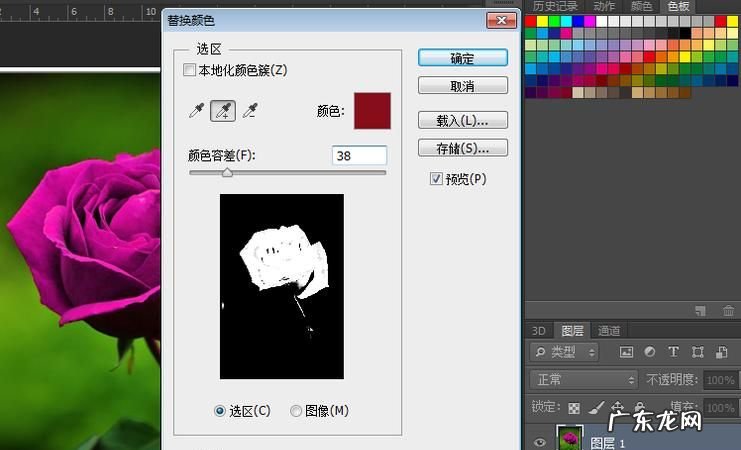The height and width of the screenshot is (450, 741).
Task: Switch to the 色板 tab
Action: (679, 6)
